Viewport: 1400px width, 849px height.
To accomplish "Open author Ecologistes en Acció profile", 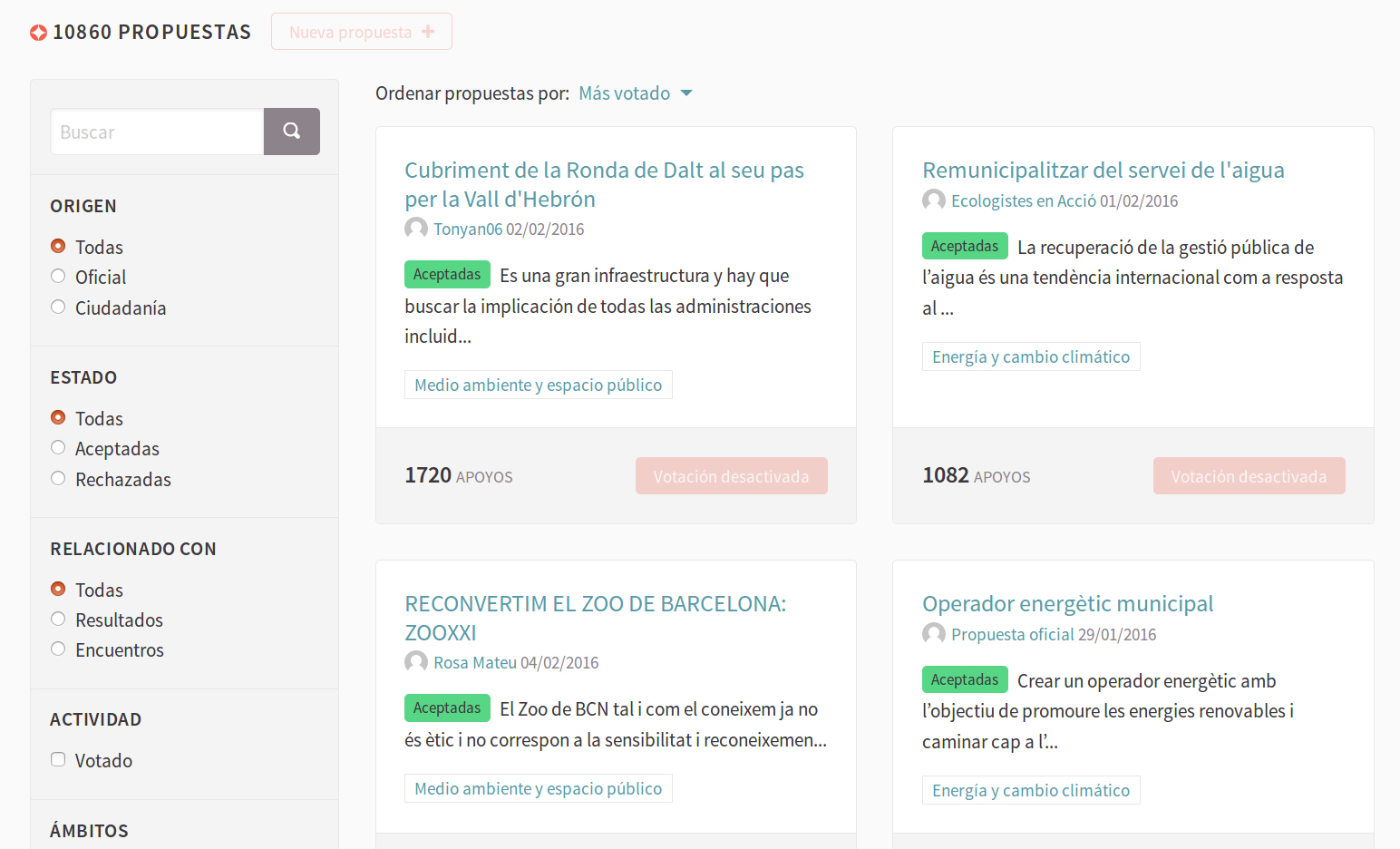I will point(1024,201).
